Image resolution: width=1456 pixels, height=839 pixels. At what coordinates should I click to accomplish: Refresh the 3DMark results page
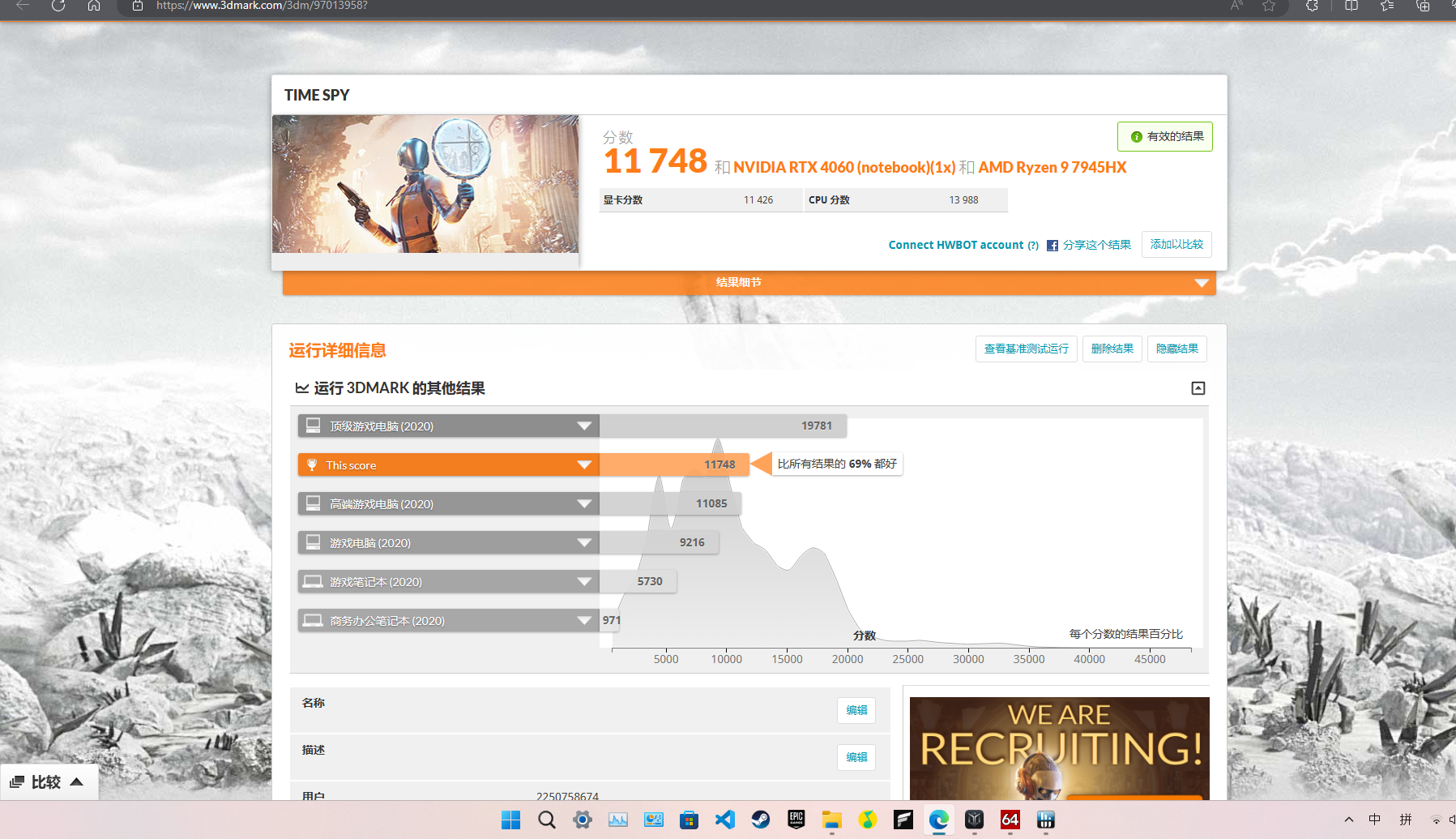click(x=58, y=6)
